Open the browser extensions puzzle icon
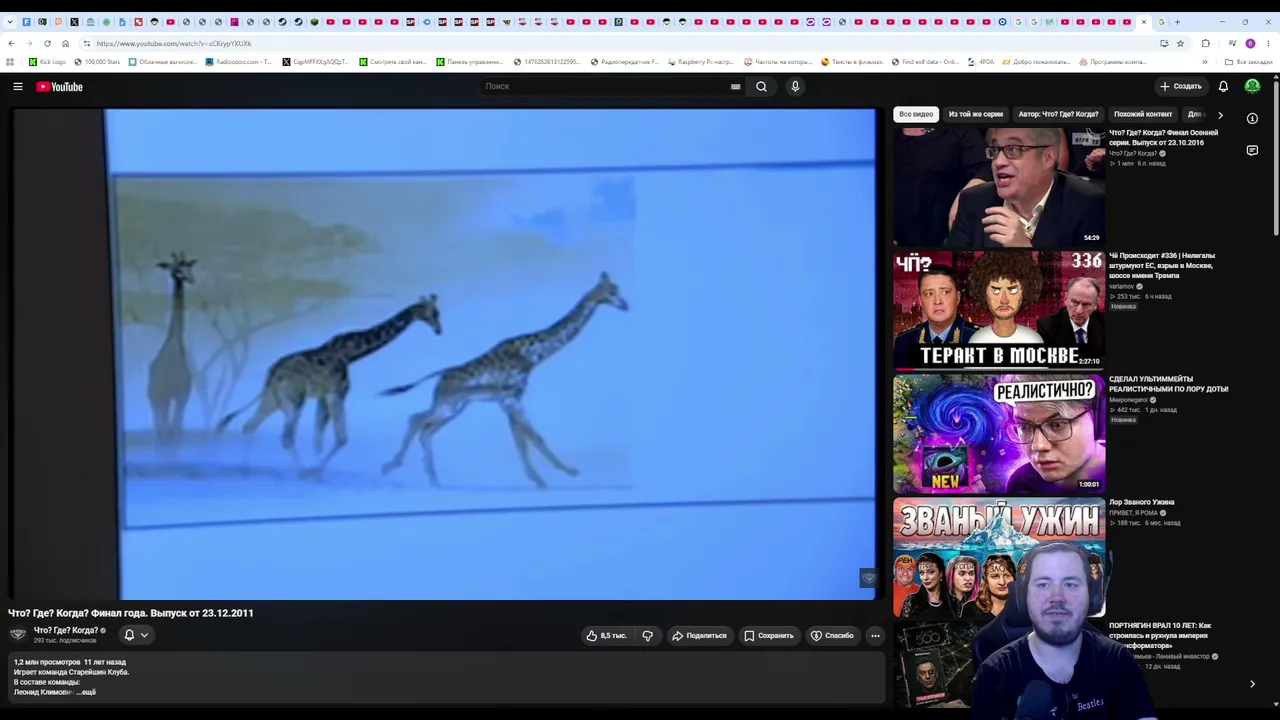This screenshot has width=1280, height=720. 1205,43
